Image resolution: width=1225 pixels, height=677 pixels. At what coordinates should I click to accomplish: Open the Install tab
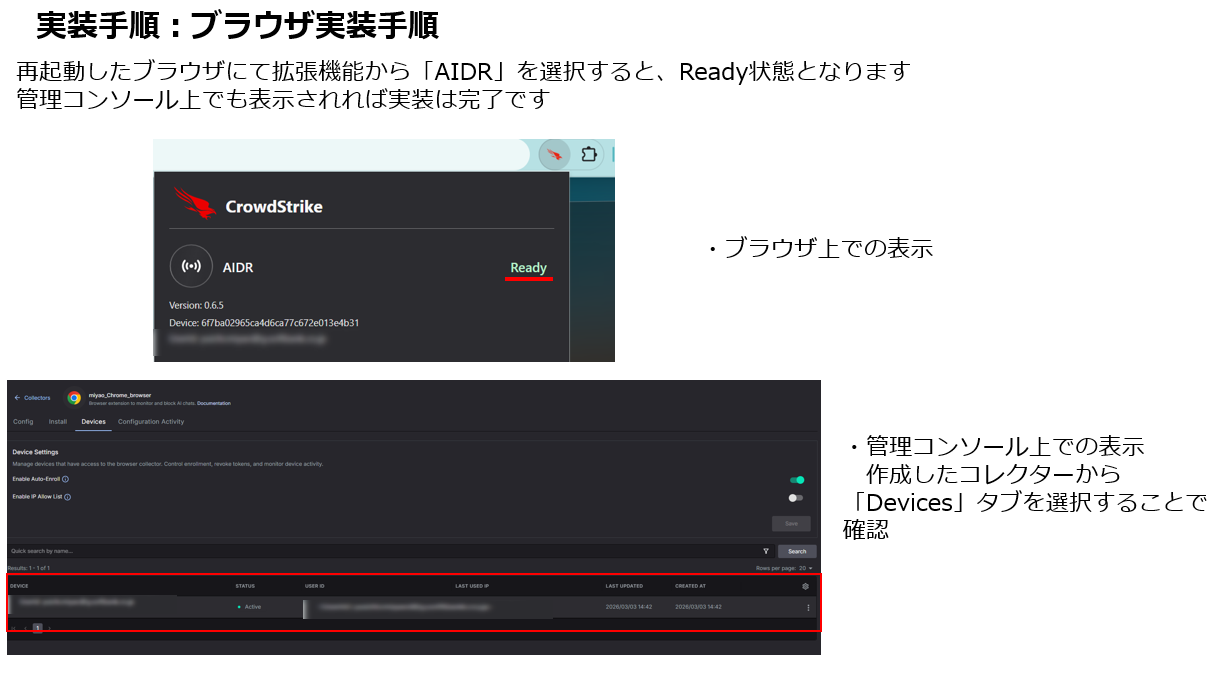click(58, 422)
